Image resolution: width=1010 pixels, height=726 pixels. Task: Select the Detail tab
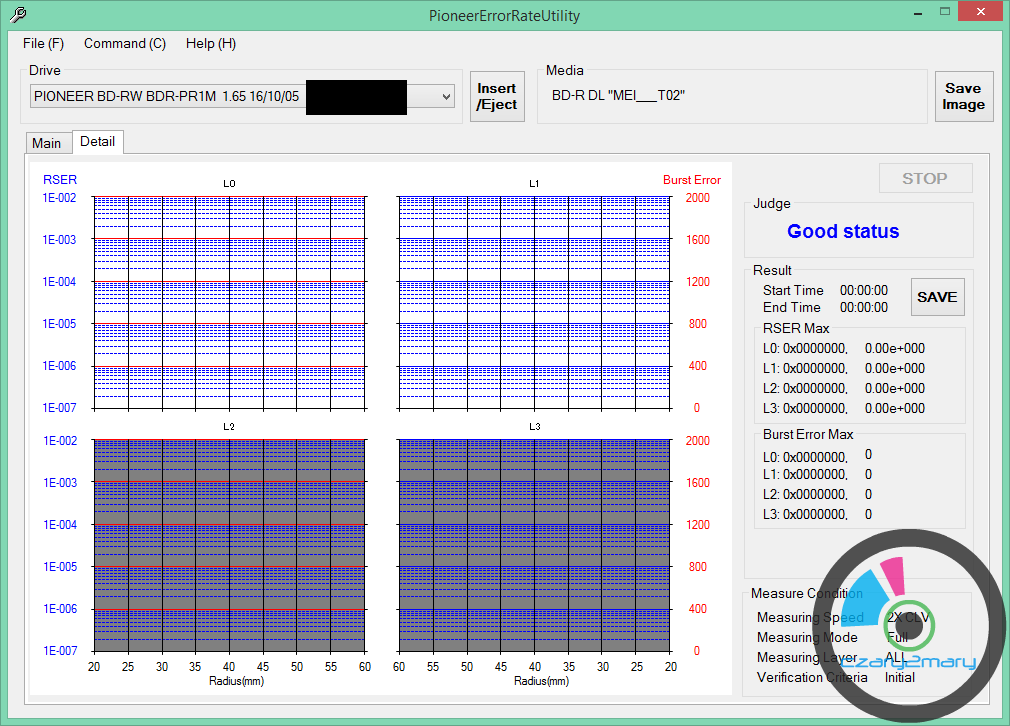(x=98, y=142)
